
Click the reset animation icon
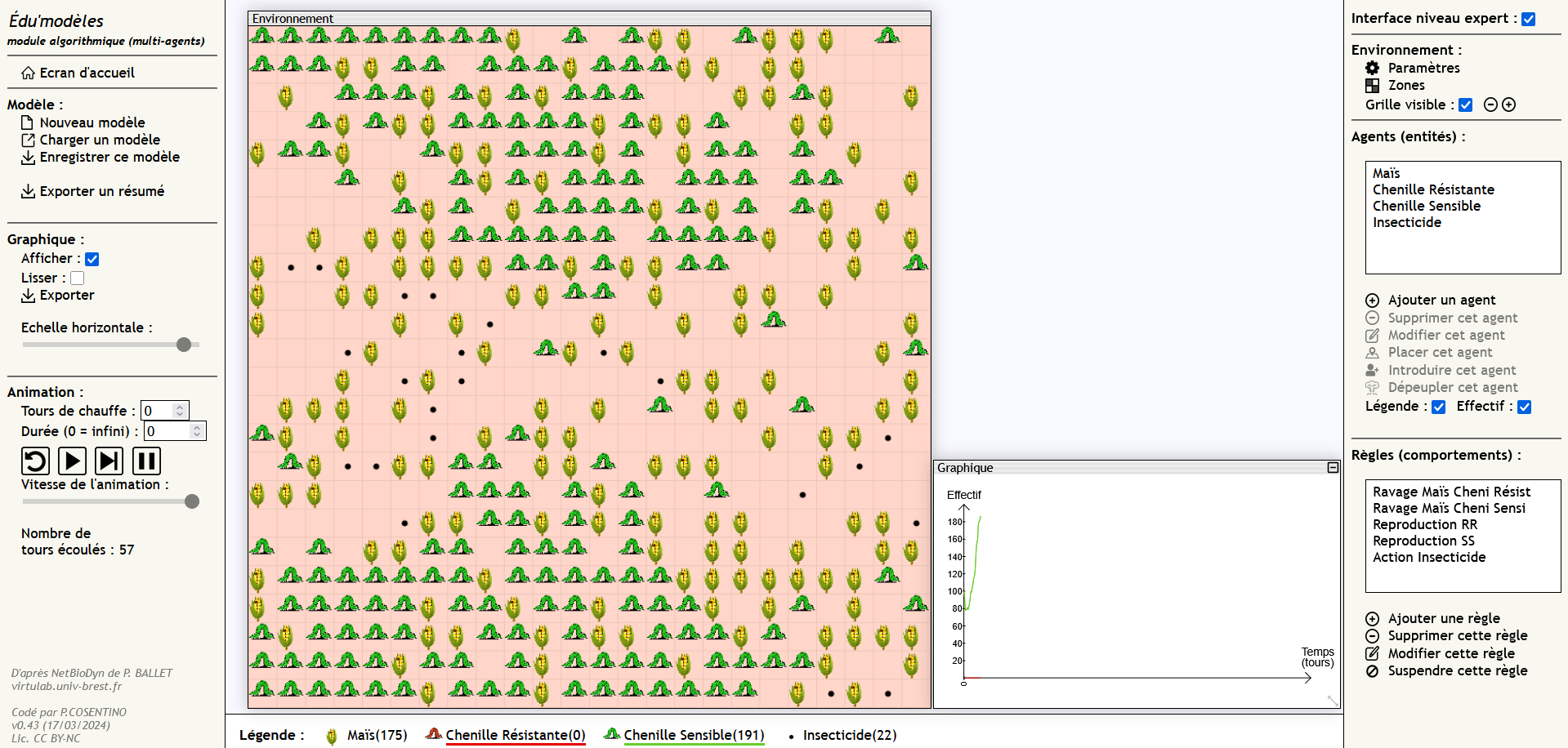35,461
